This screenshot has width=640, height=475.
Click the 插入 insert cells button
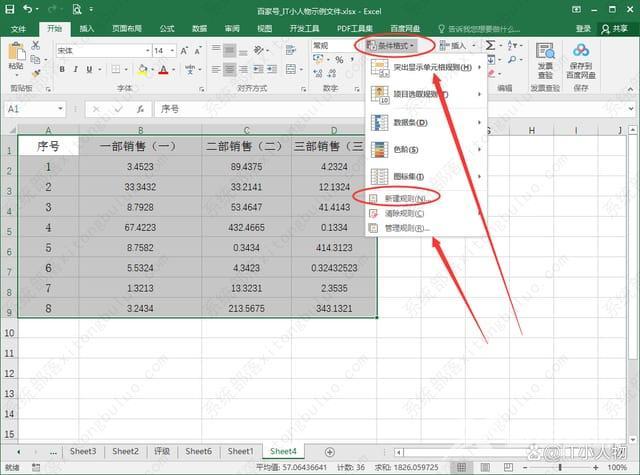[453, 46]
